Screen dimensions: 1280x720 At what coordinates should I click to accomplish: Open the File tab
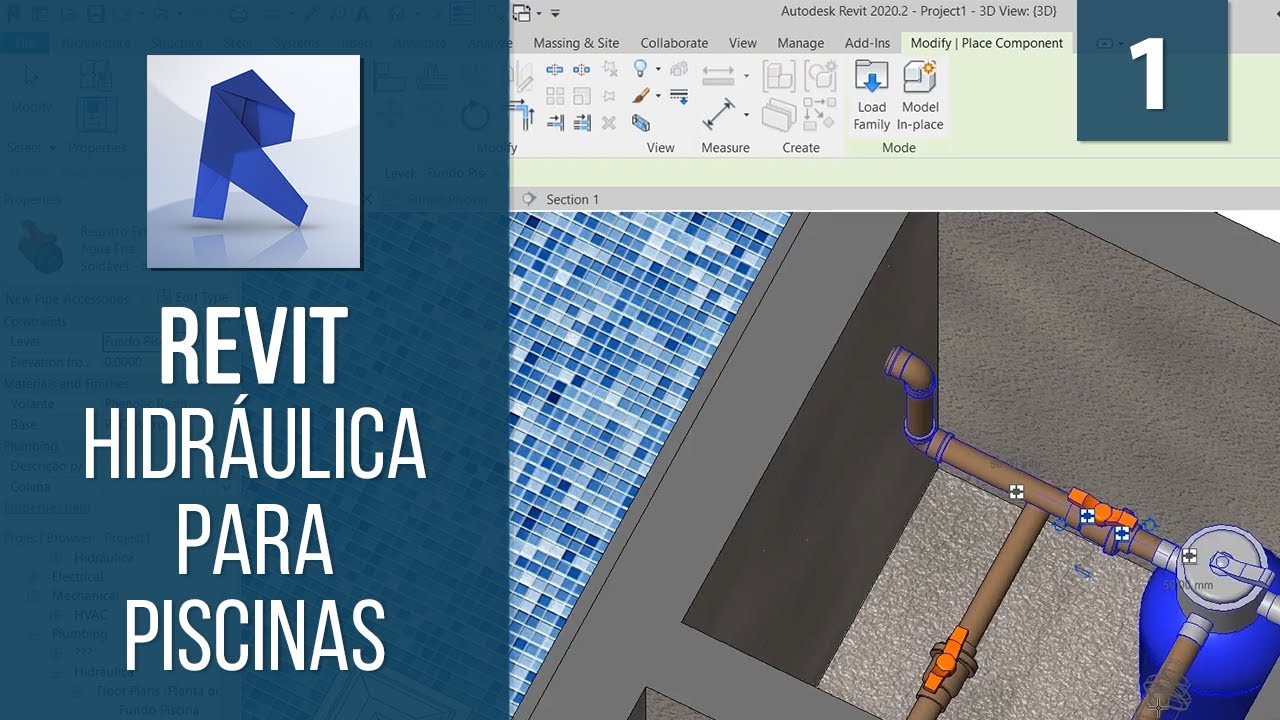click(26, 43)
